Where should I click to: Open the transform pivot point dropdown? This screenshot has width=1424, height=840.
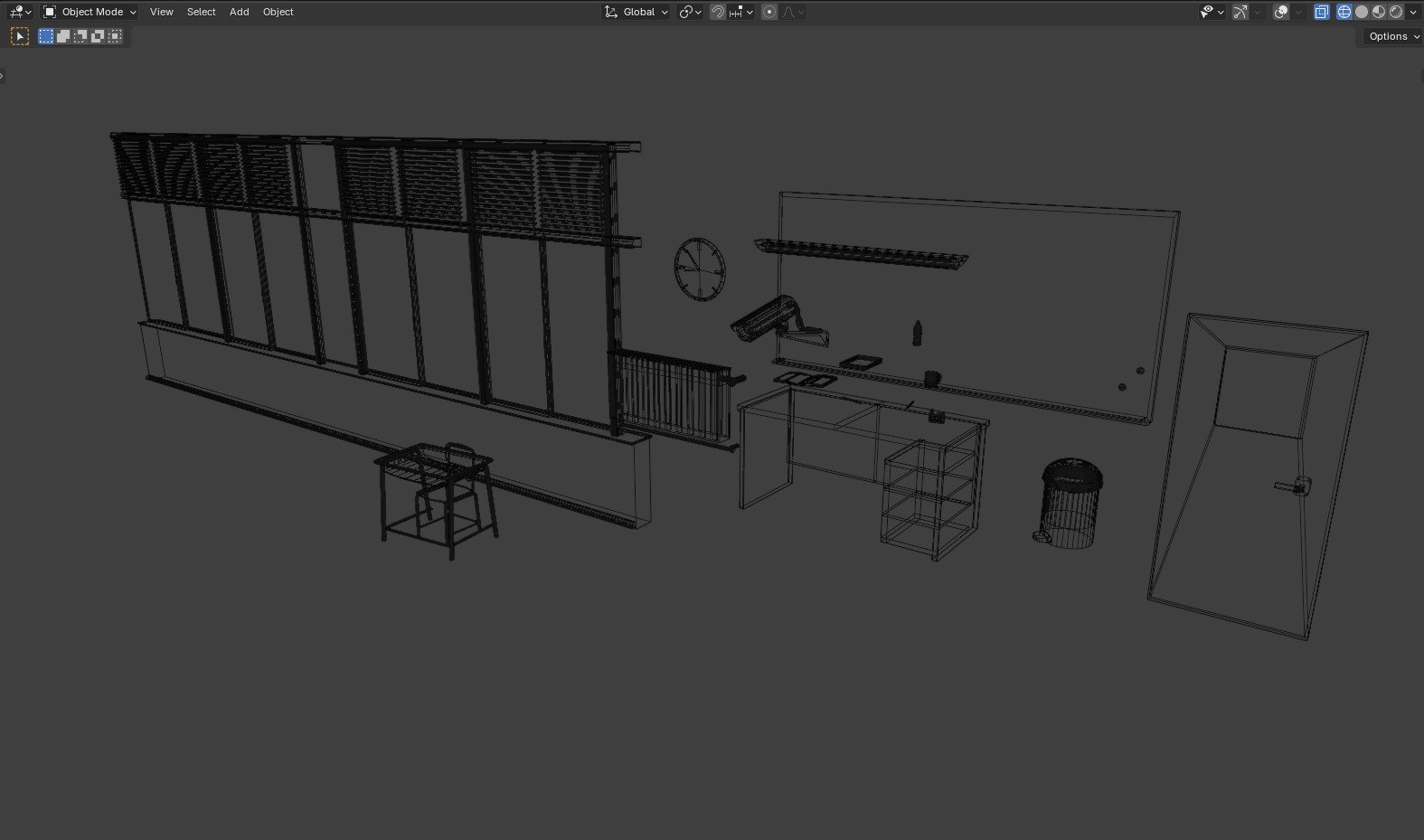click(691, 12)
